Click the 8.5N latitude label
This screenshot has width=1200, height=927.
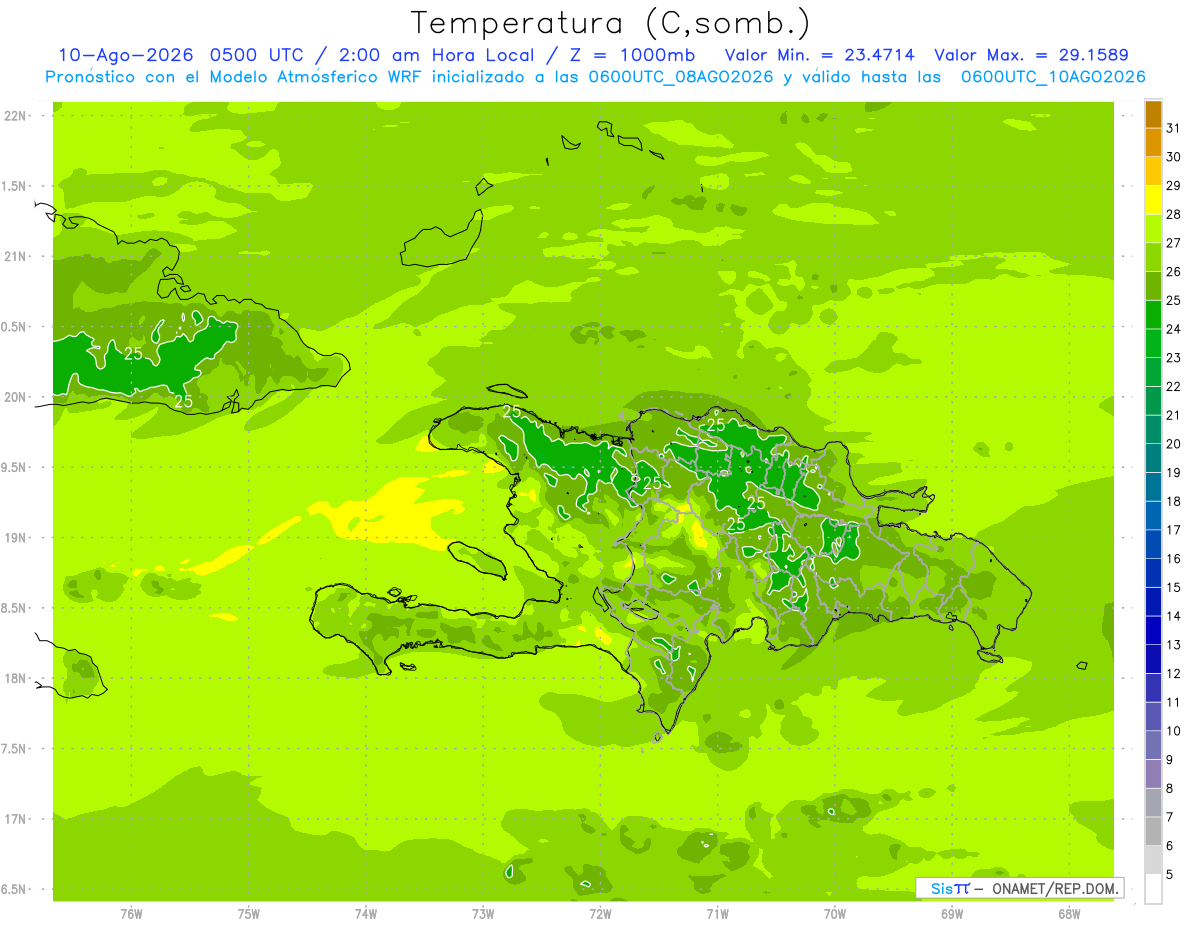15,609
